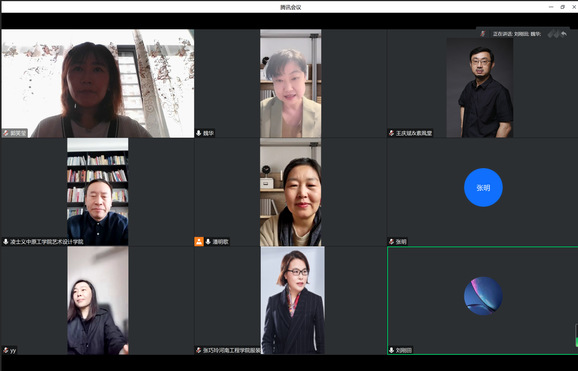Click the mic icon beside 凌士义中原工学院艺术设计学院
The height and width of the screenshot is (371, 578).
tap(6, 242)
